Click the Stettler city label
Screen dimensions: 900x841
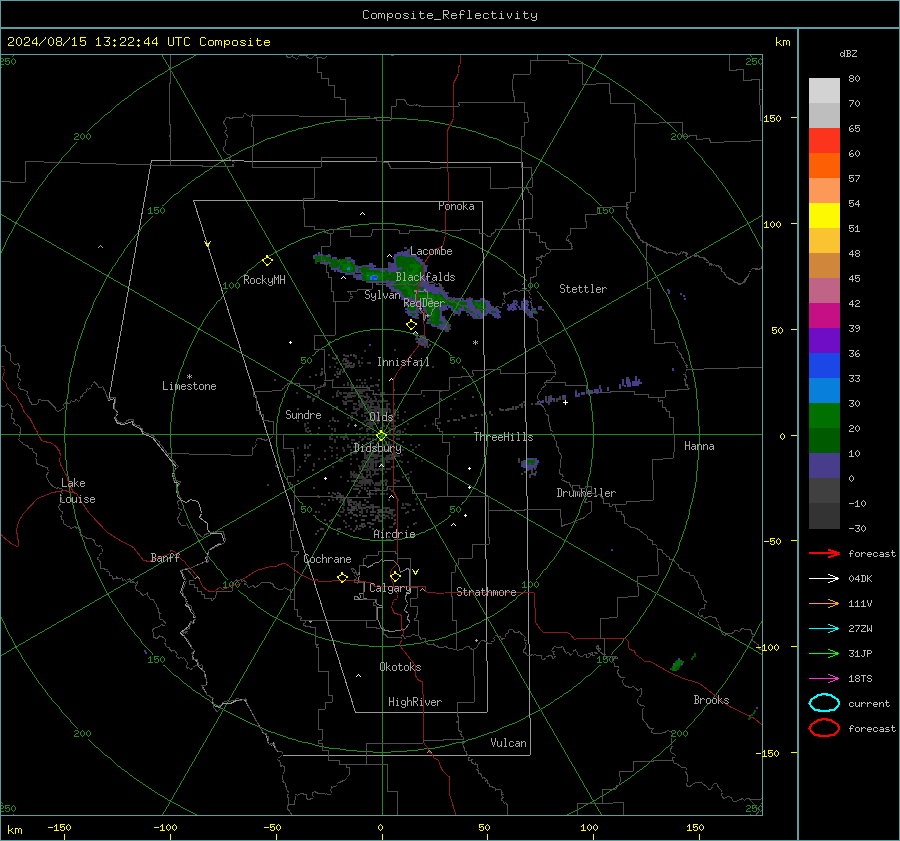click(583, 289)
